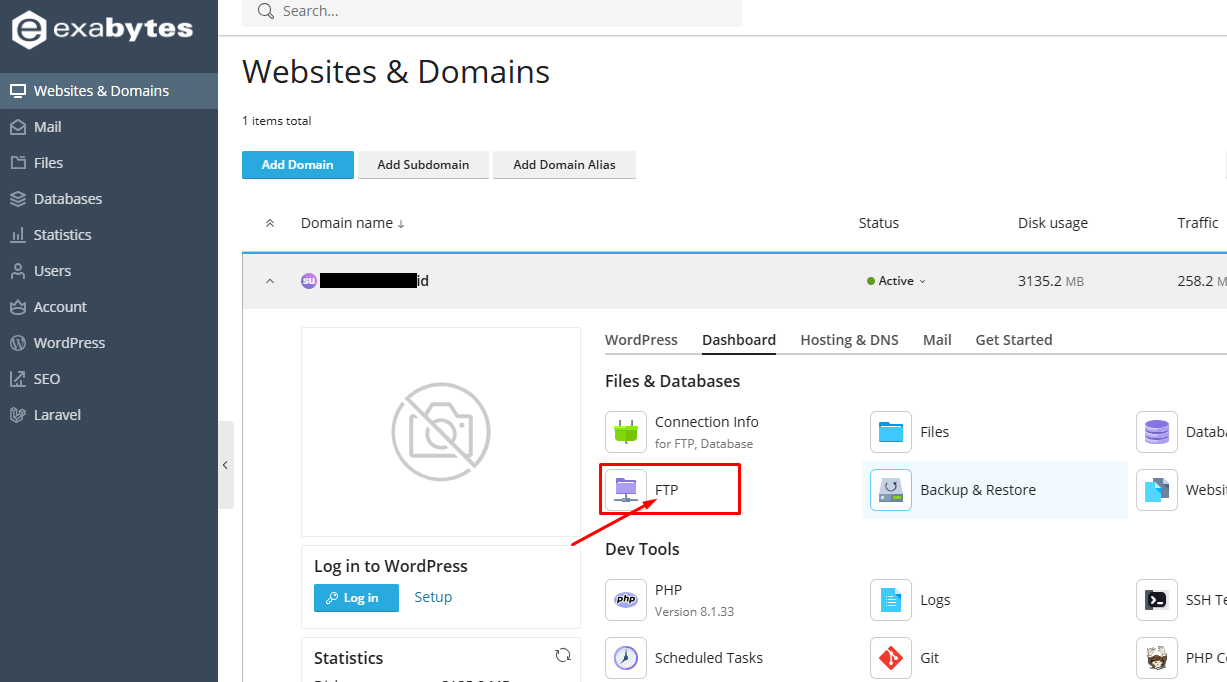Viewport: 1227px width, 682px height.
Task: Collapse the sidebar with the arrow handle
Action: tap(226, 465)
